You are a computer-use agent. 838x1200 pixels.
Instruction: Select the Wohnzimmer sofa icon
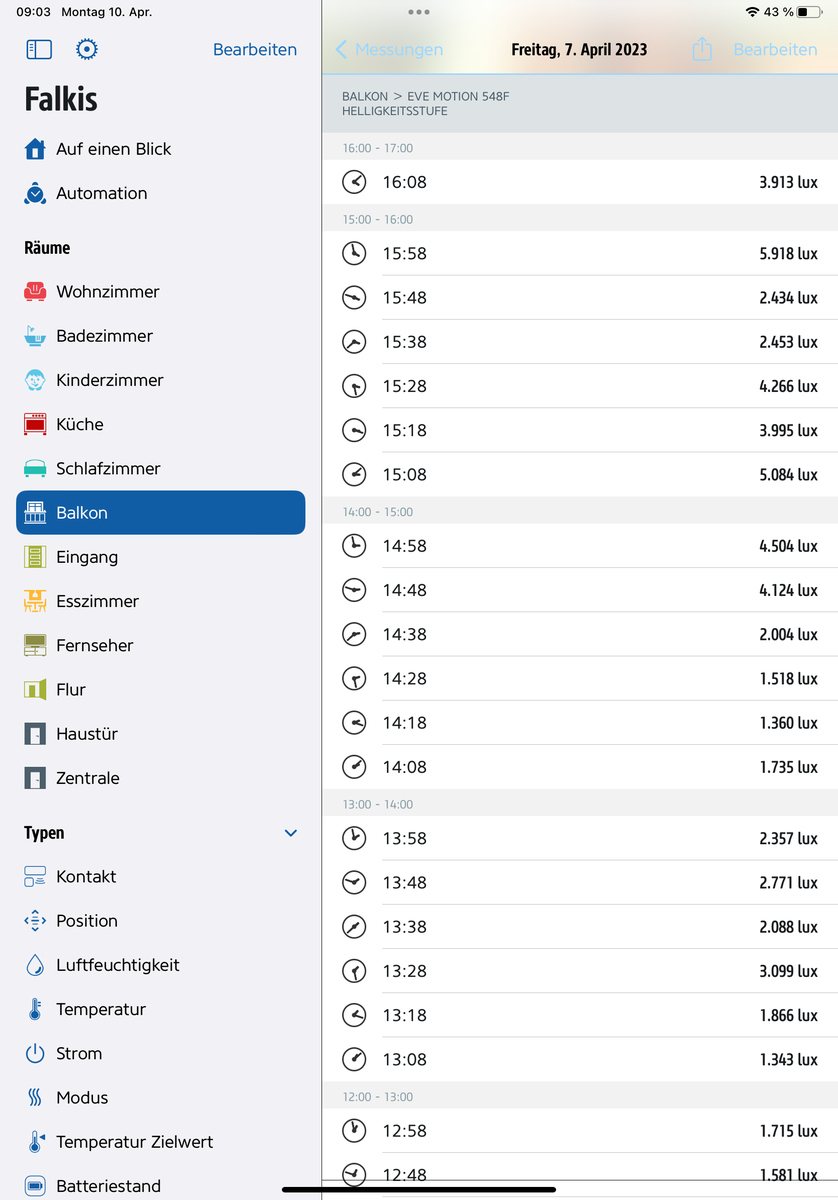pos(35,292)
